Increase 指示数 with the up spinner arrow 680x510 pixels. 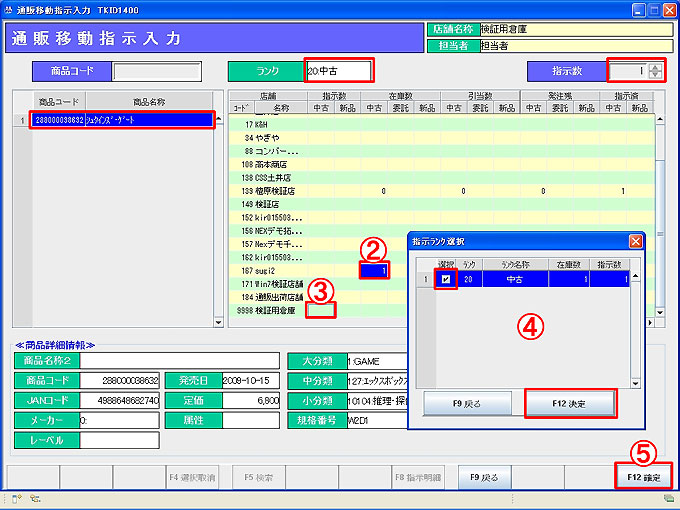(655, 68)
